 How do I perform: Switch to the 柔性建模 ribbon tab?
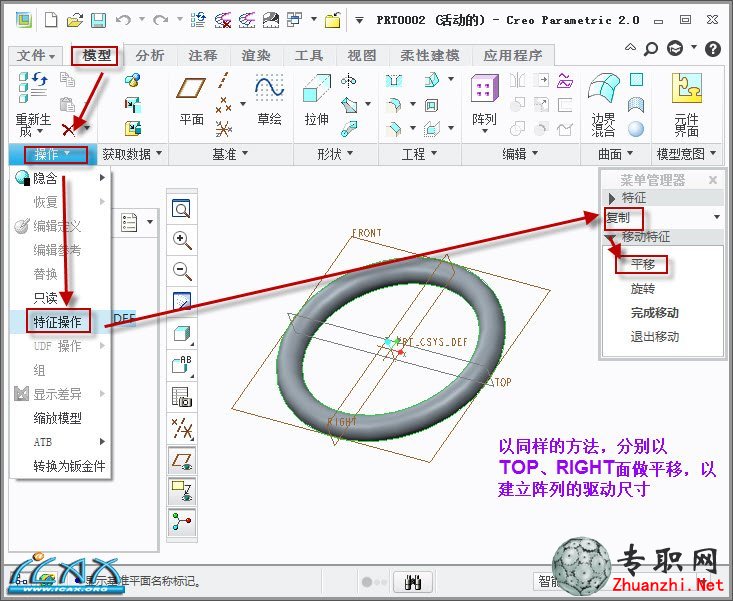[x=430, y=56]
